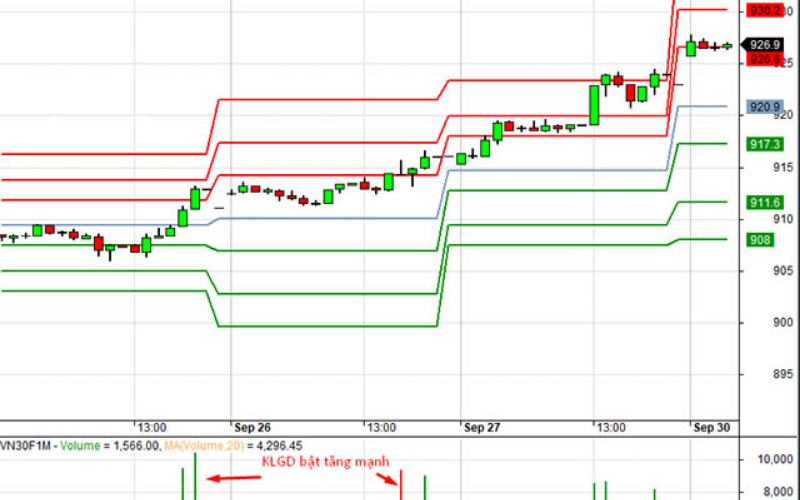Click the 915 price axis label

click(x=784, y=167)
